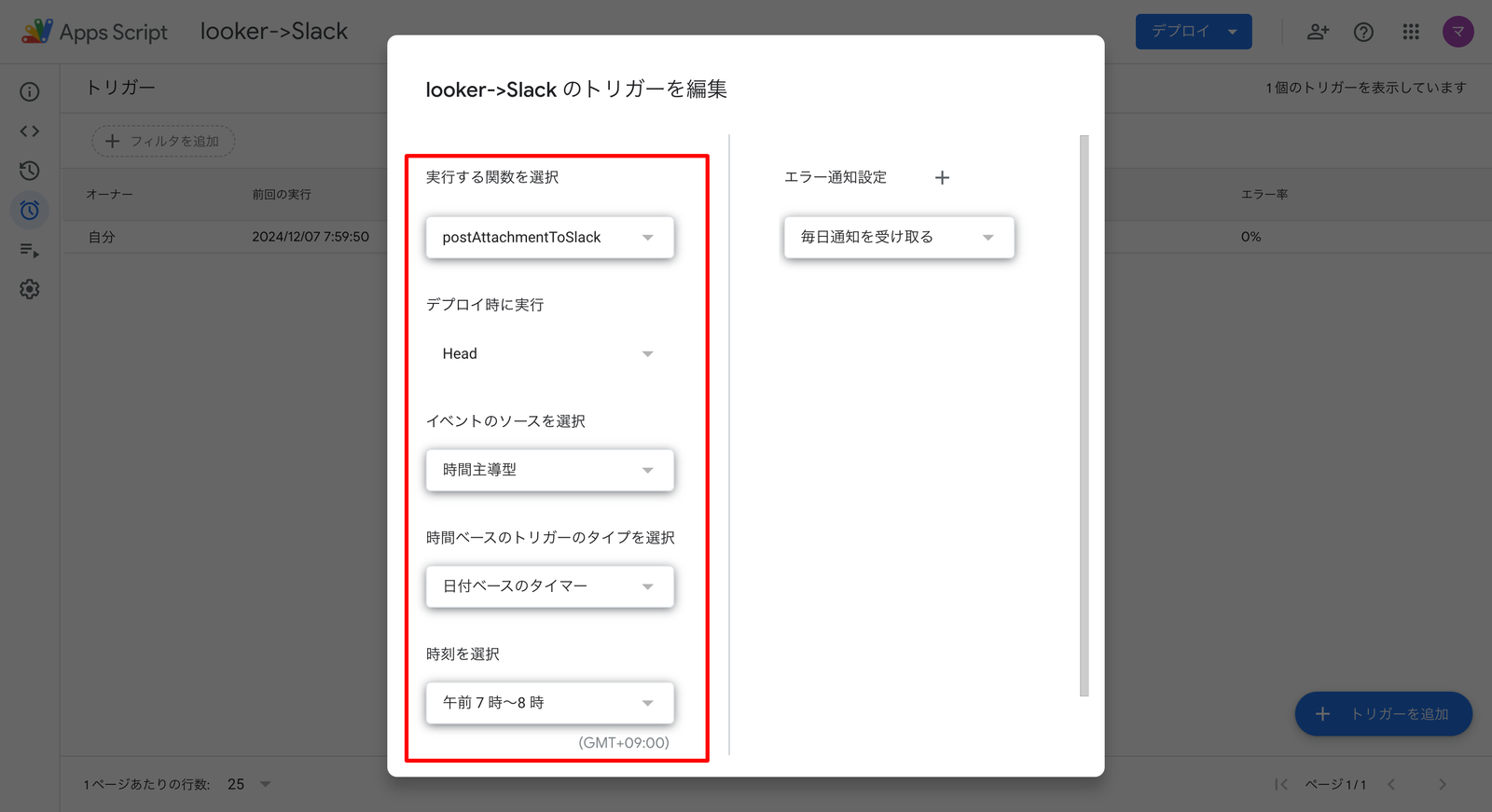Click the トリガーを追加 button
The height and width of the screenshot is (812, 1492).
[1384, 714]
